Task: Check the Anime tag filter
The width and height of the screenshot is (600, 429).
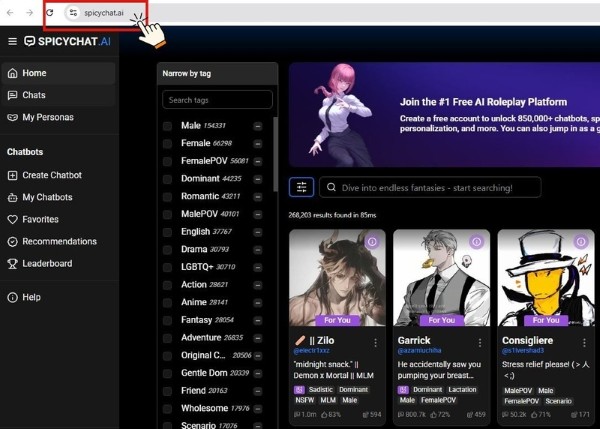Action: pyautogui.click(x=168, y=302)
